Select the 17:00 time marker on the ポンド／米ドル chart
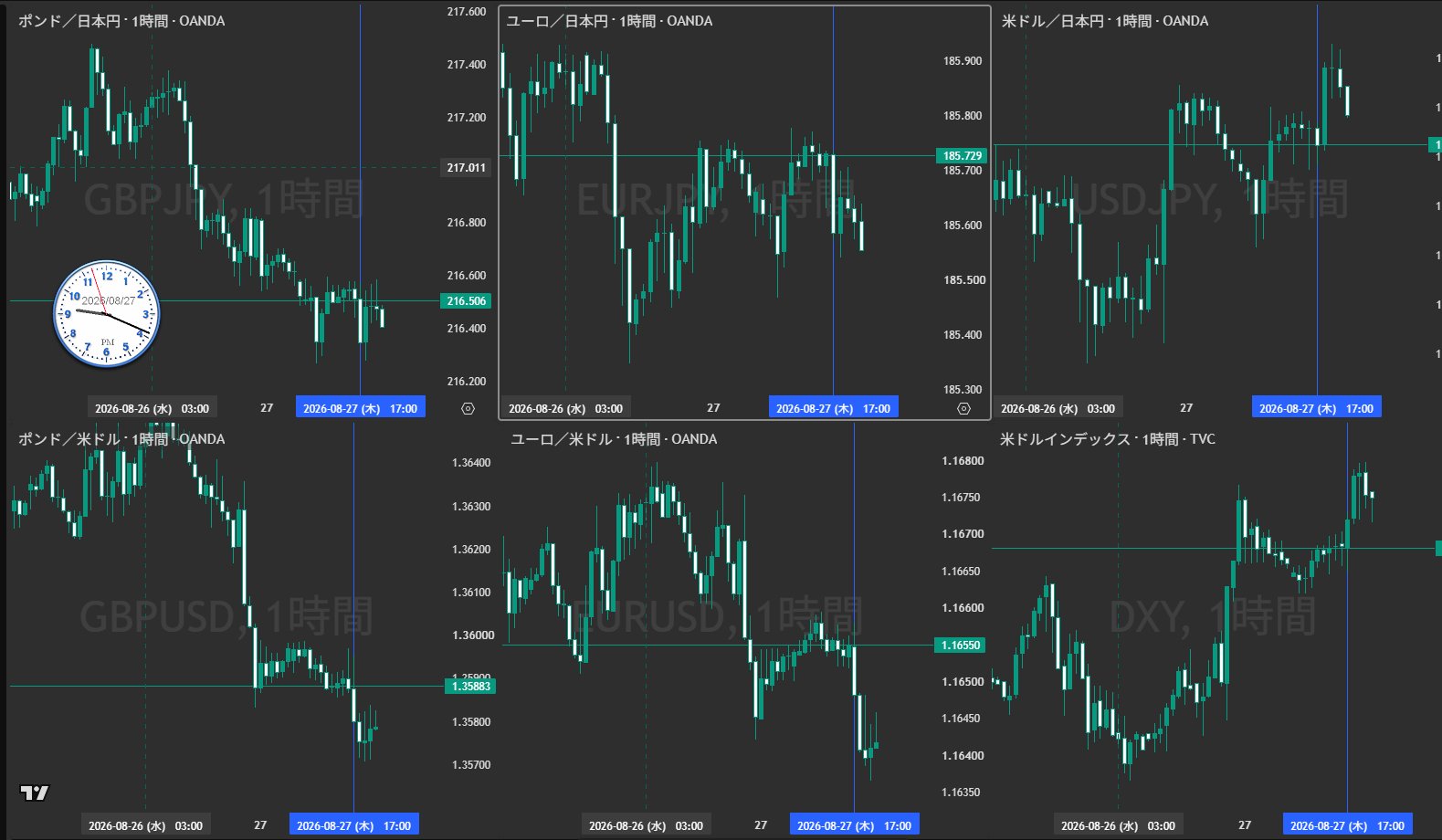 (x=353, y=825)
